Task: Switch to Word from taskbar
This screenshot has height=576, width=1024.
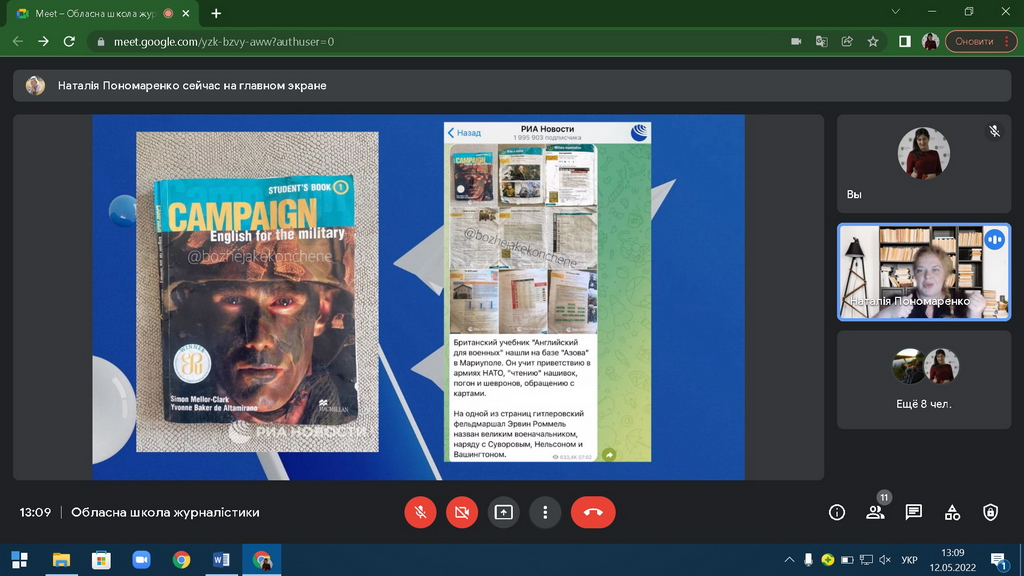Action: (221, 560)
